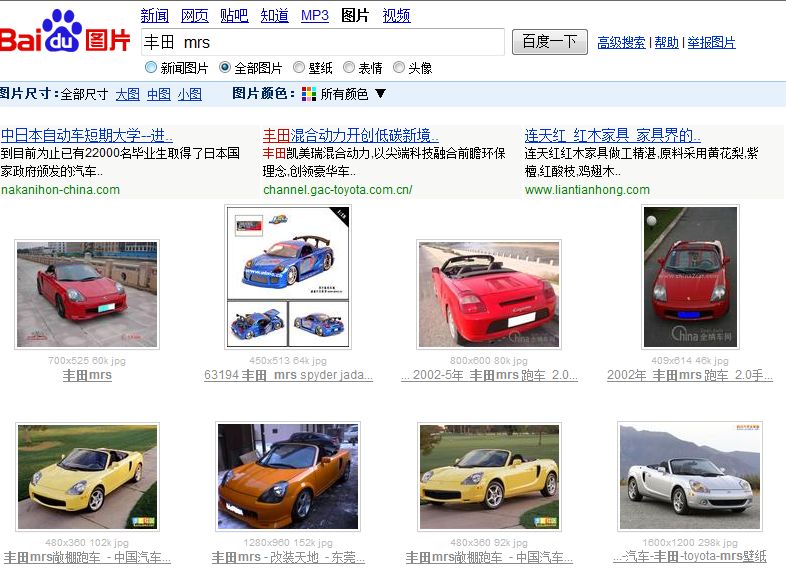Click the ...2002-5年 丰田mrs 跑车 2.0 caption
The height and width of the screenshot is (574, 786).
(x=489, y=375)
